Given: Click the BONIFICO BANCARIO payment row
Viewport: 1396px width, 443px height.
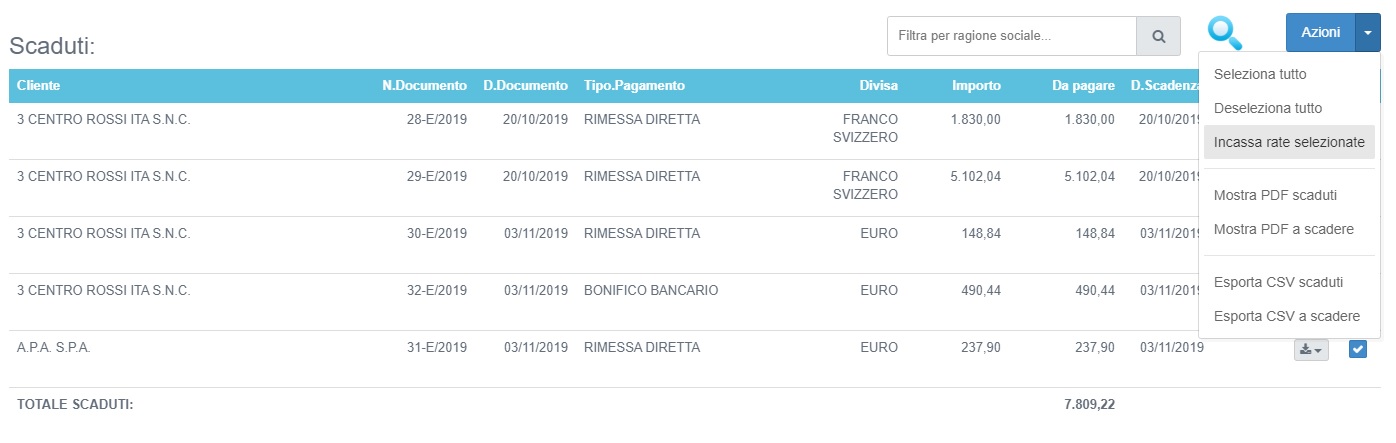Looking at the screenshot, I should (x=650, y=291).
